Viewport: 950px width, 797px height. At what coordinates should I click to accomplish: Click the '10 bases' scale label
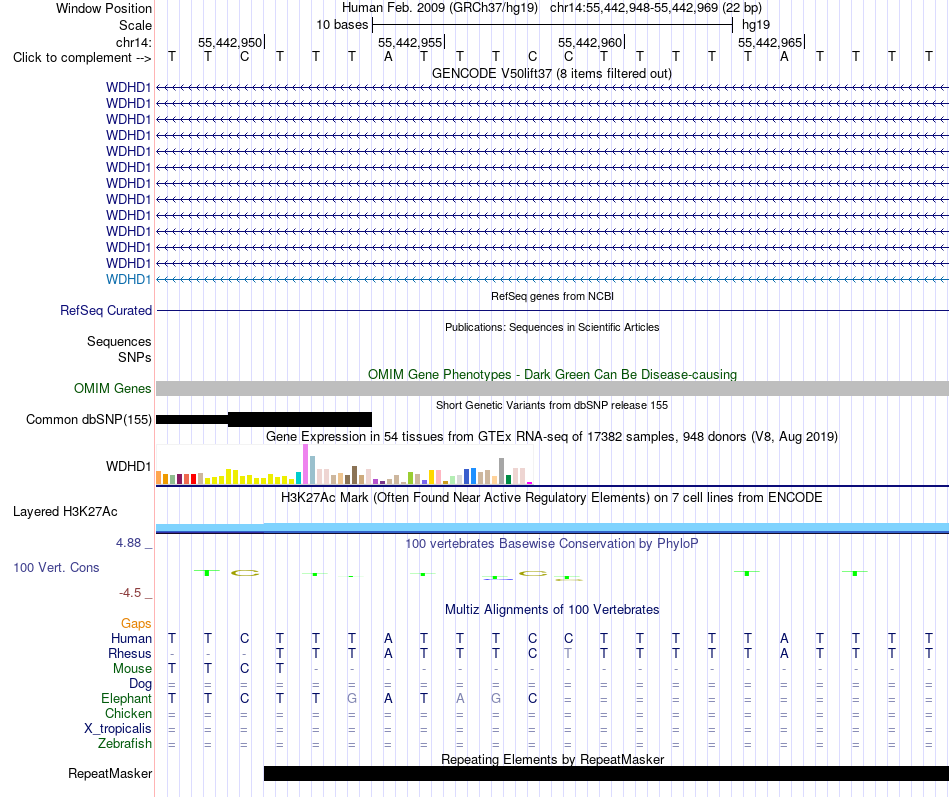click(x=342, y=25)
